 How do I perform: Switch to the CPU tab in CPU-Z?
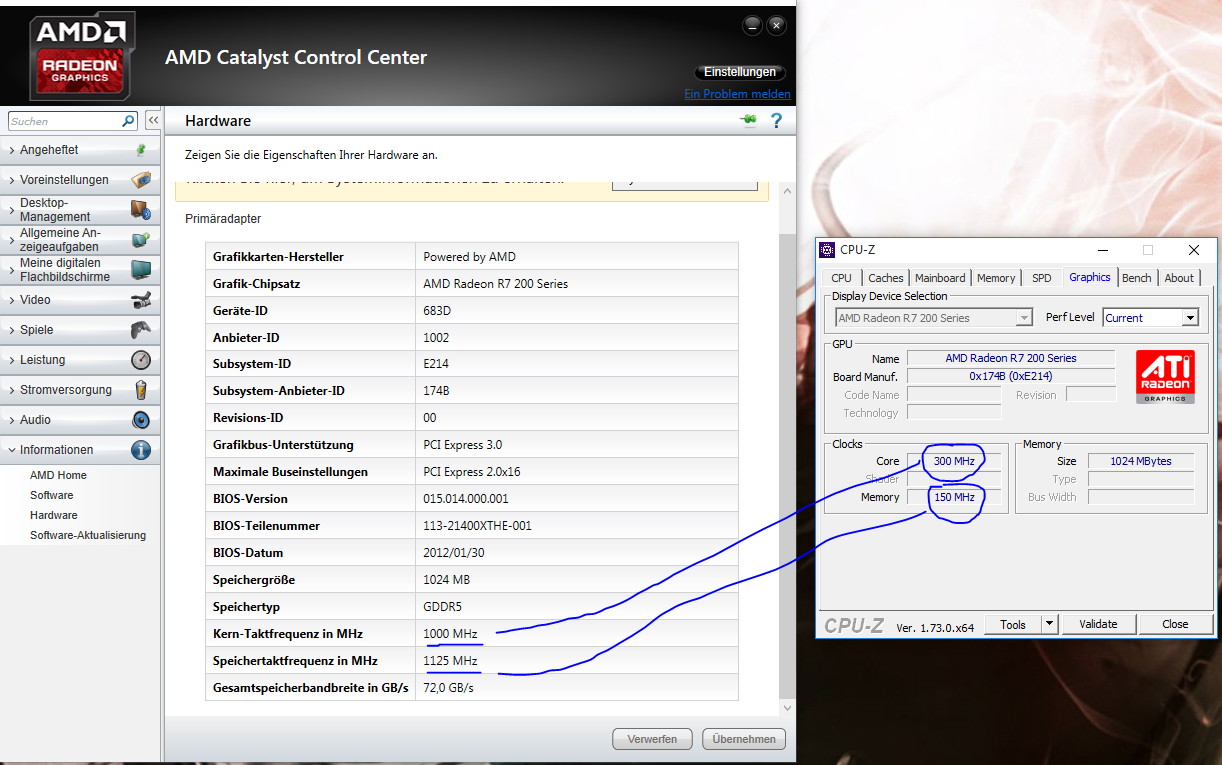(842, 278)
